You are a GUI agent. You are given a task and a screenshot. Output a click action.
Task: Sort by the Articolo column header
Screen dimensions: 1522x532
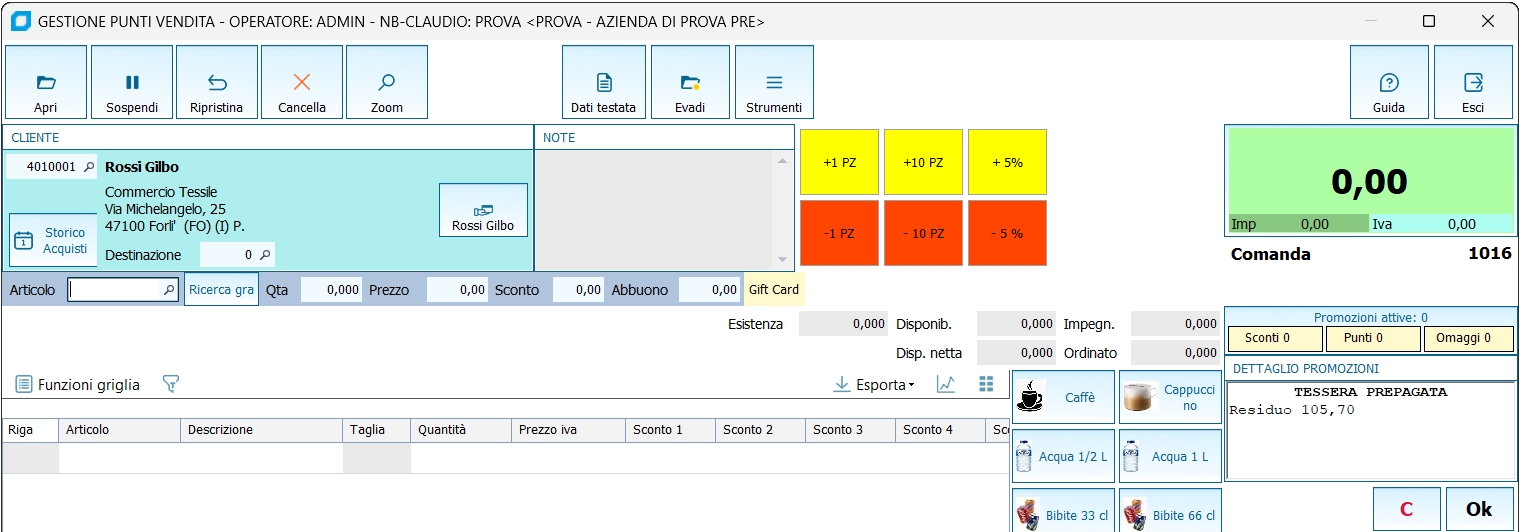[x=119, y=430]
